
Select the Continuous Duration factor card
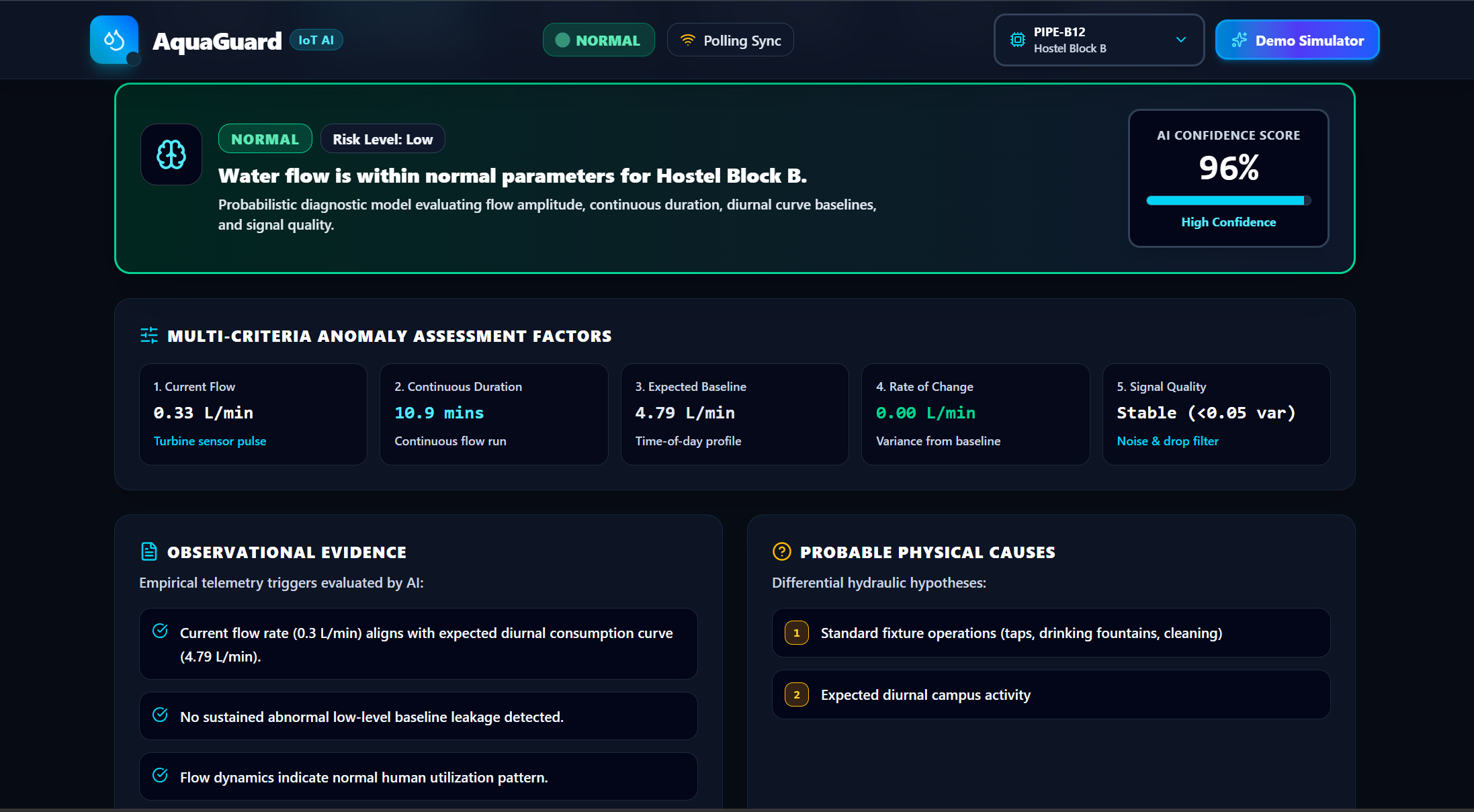click(x=494, y=414)
